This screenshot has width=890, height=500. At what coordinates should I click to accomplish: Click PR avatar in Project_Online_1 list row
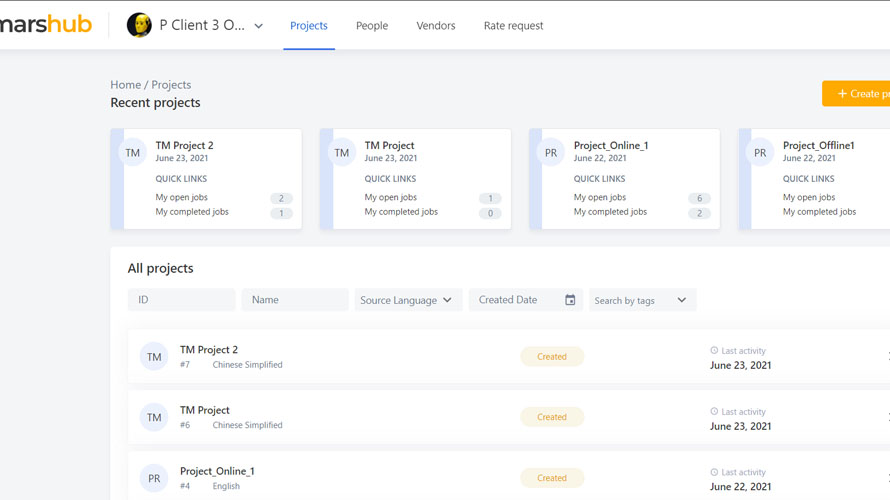pos(154,478)
